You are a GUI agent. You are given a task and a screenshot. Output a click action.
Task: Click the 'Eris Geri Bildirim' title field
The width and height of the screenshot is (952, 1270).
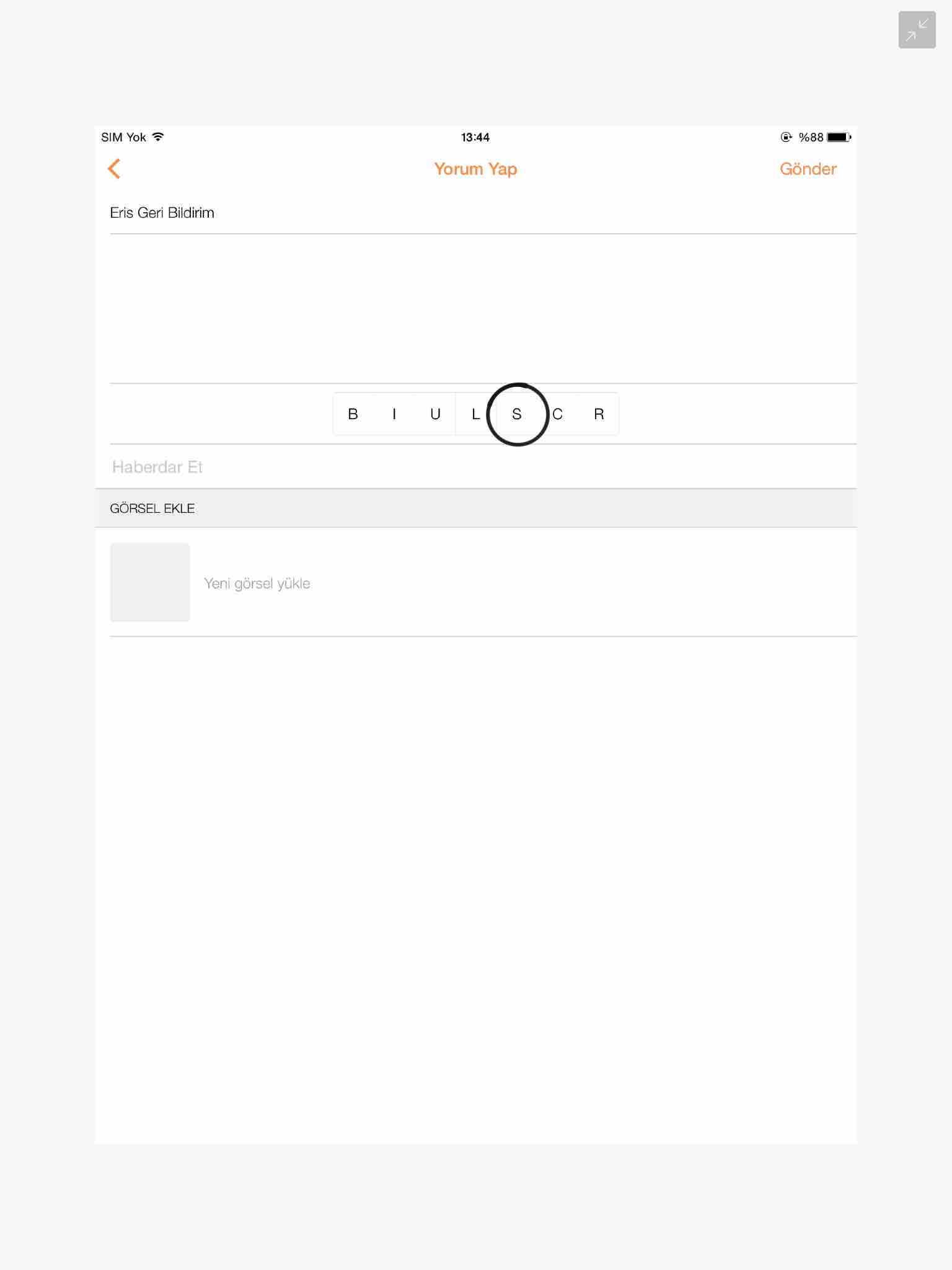click(x=162, y=213)
